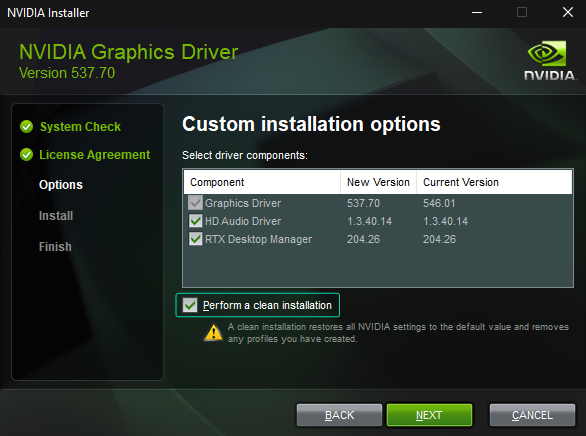The image size is (586, 436).
Task: Click the License Agreement green checkmark icon
Action: pyautogui.click(x=27, y=154)
